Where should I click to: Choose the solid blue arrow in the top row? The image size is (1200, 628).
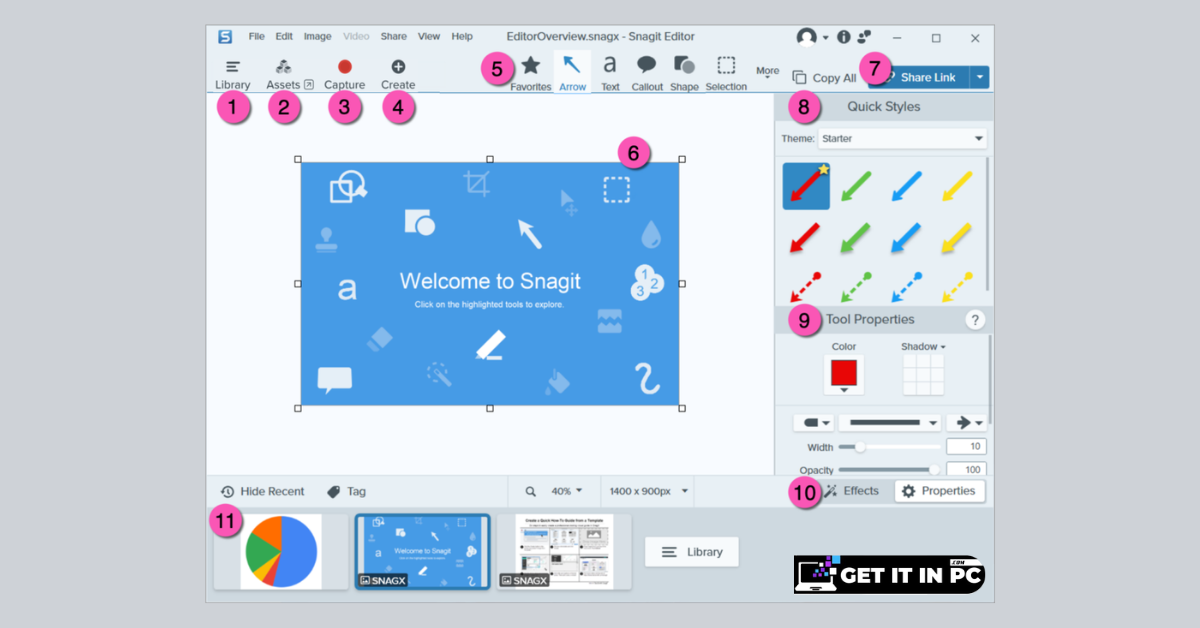[907, 185]
